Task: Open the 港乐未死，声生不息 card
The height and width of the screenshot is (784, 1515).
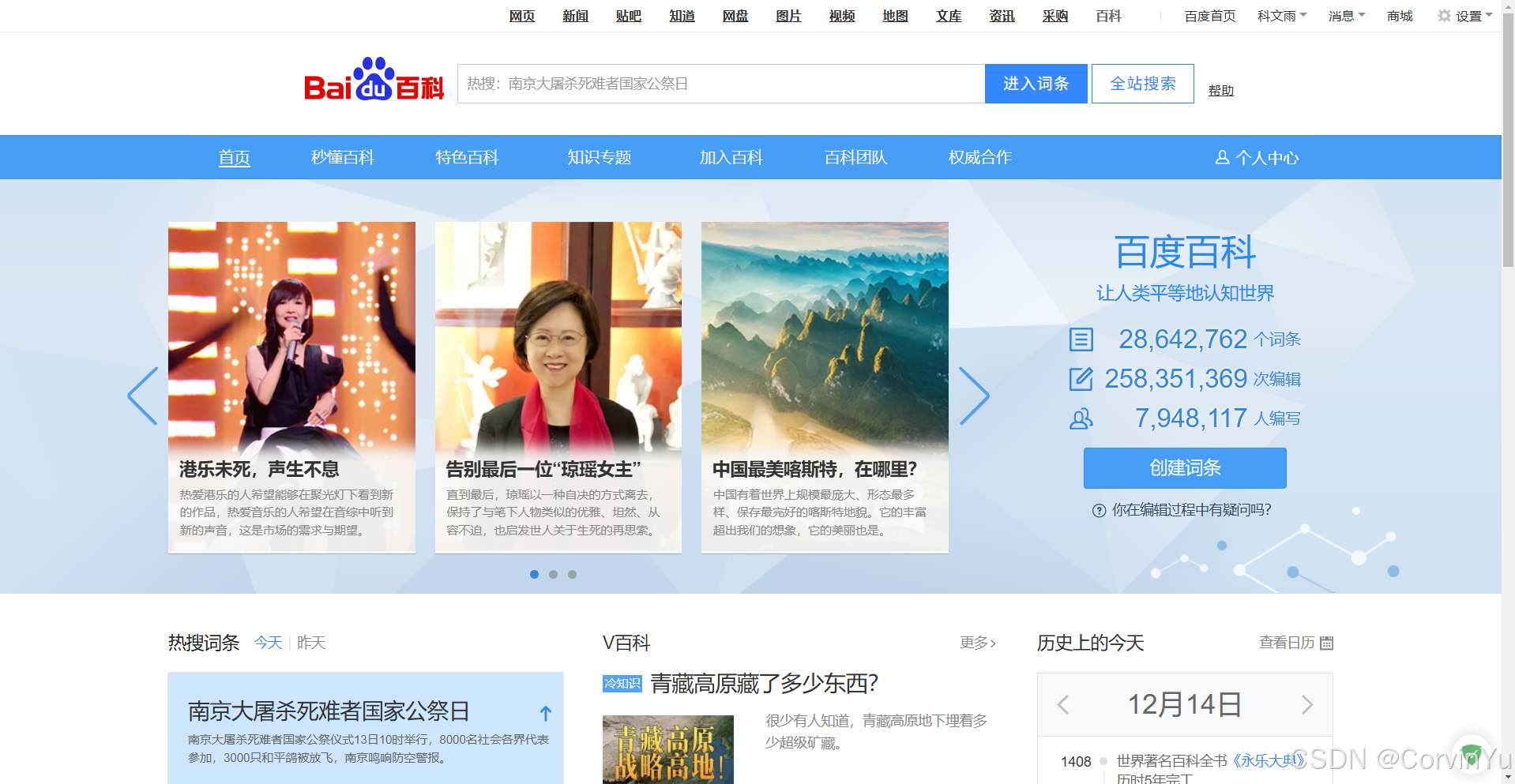Action: point(291,388)
